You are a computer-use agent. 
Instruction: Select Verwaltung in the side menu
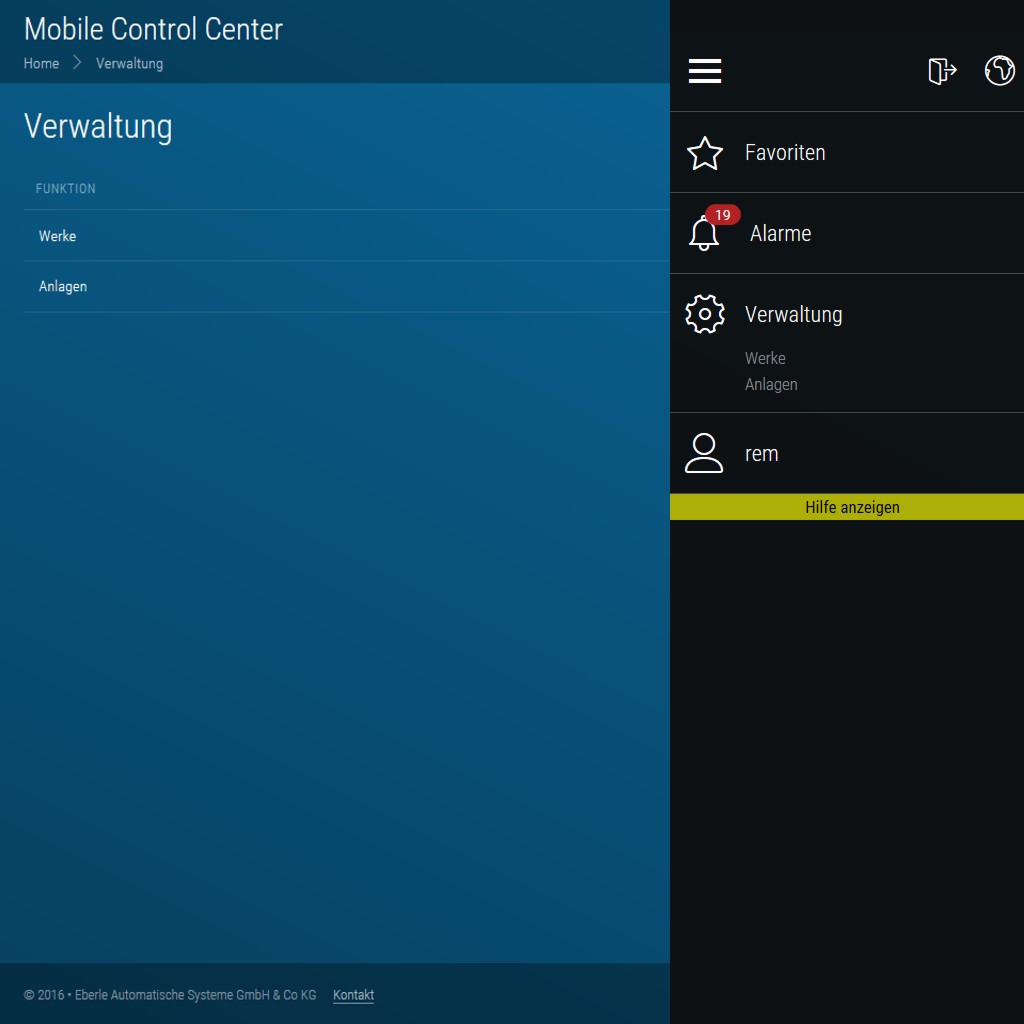pos(793,314)
